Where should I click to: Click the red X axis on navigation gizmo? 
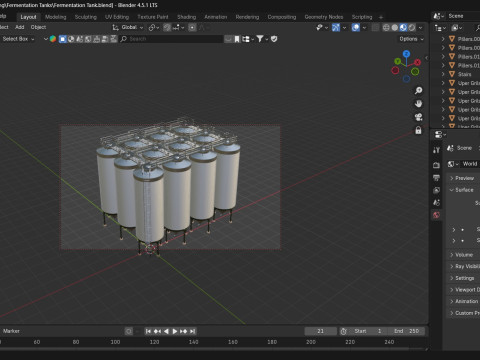click(x=417, y=62)
